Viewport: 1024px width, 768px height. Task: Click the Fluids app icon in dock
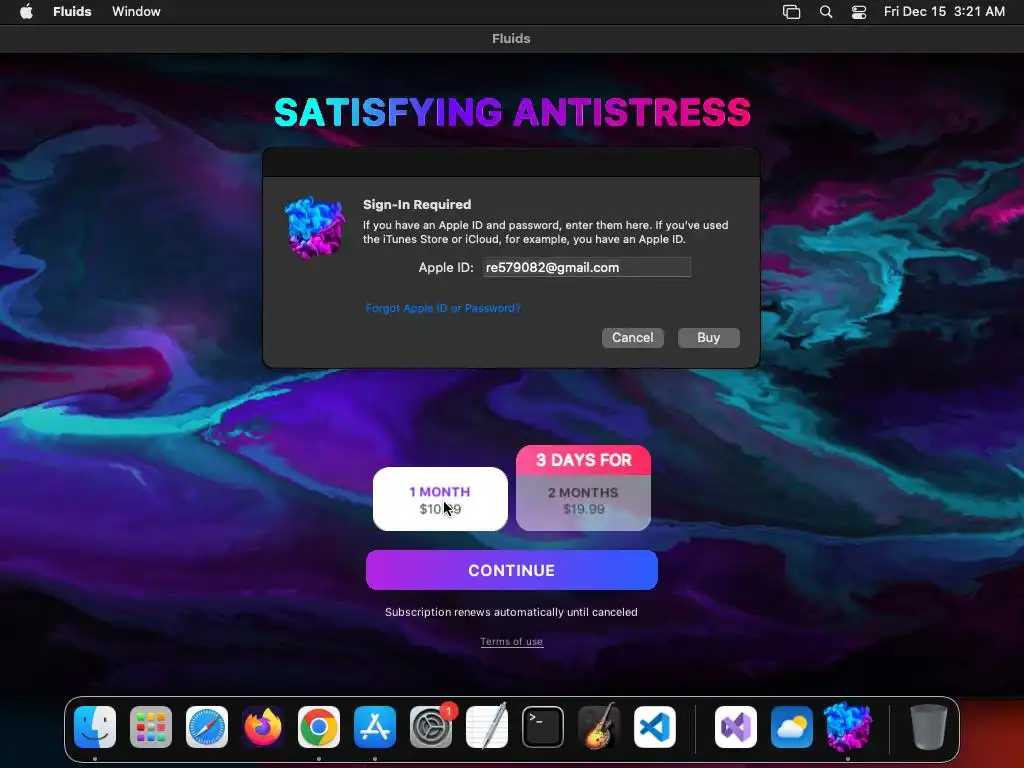[x=848, y=727]
